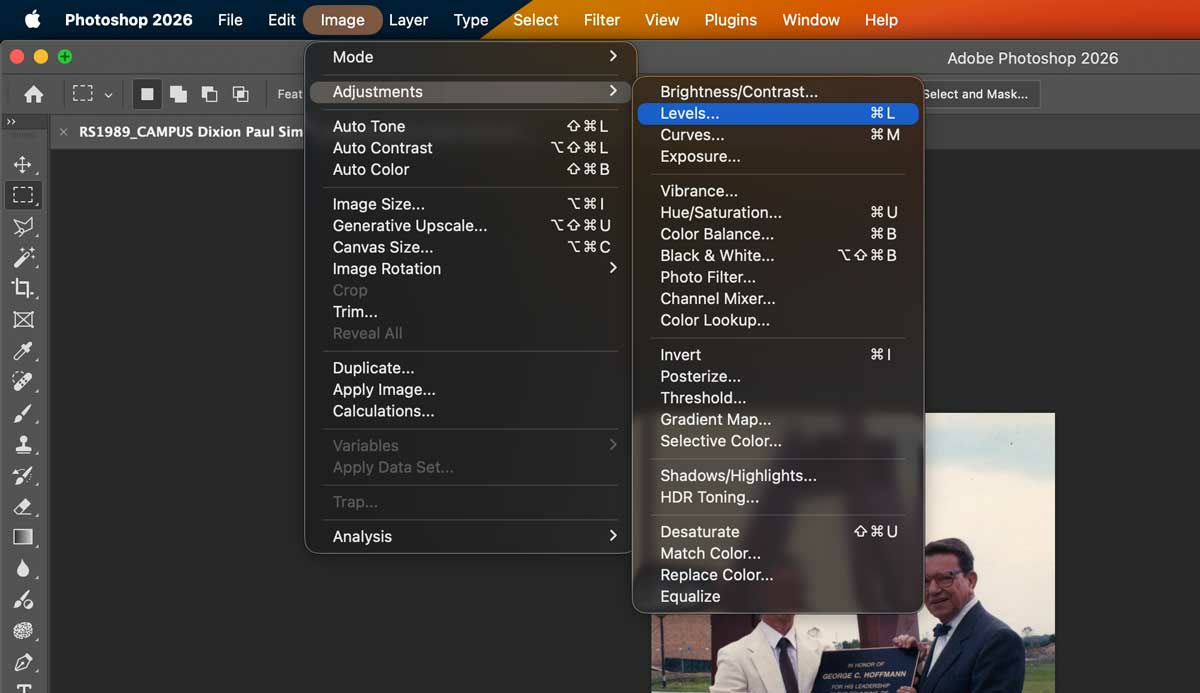Viewport: 1200px width, 693px height.
Task: Select the Frame tool
Action: (x=23, y=320)
